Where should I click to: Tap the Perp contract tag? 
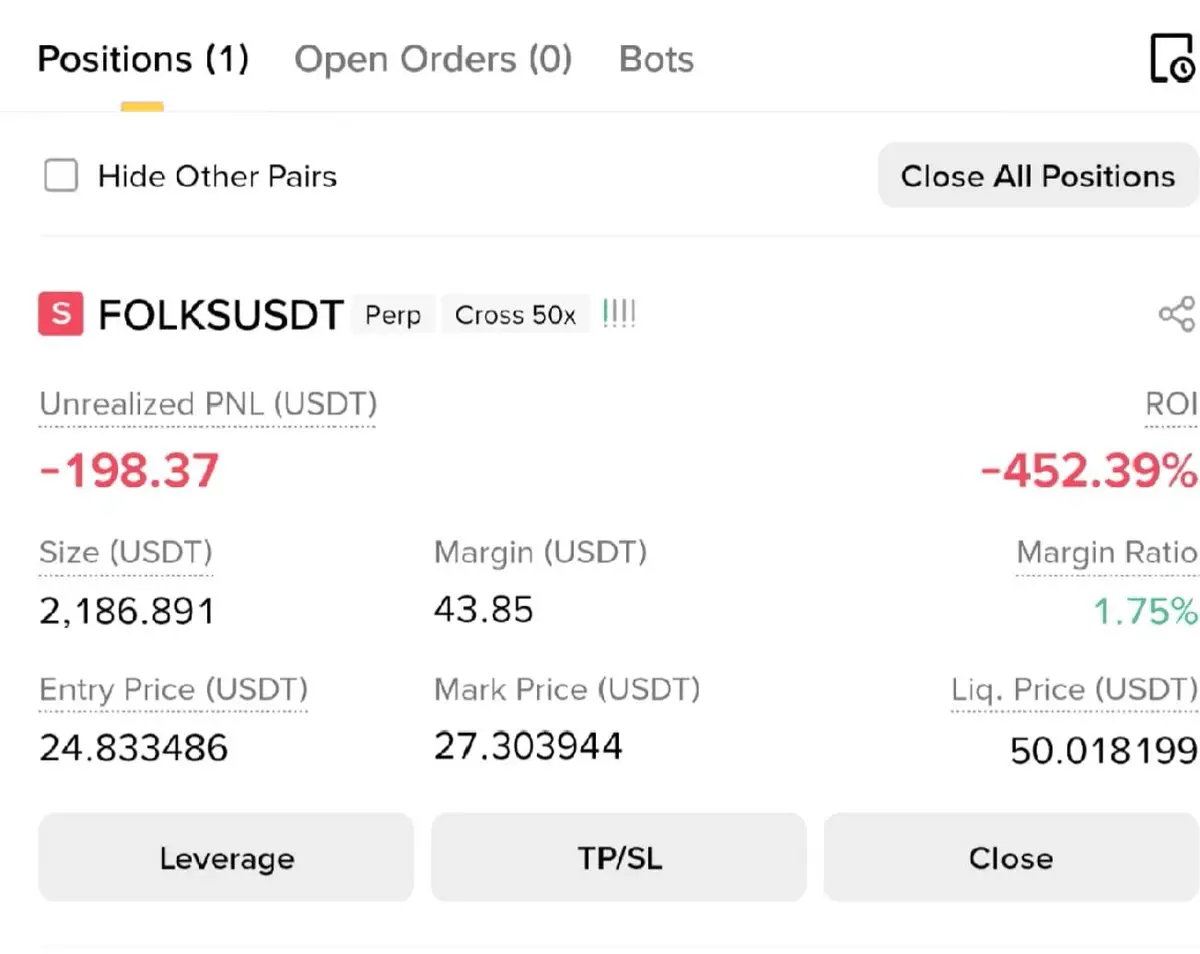coord(393,315)
